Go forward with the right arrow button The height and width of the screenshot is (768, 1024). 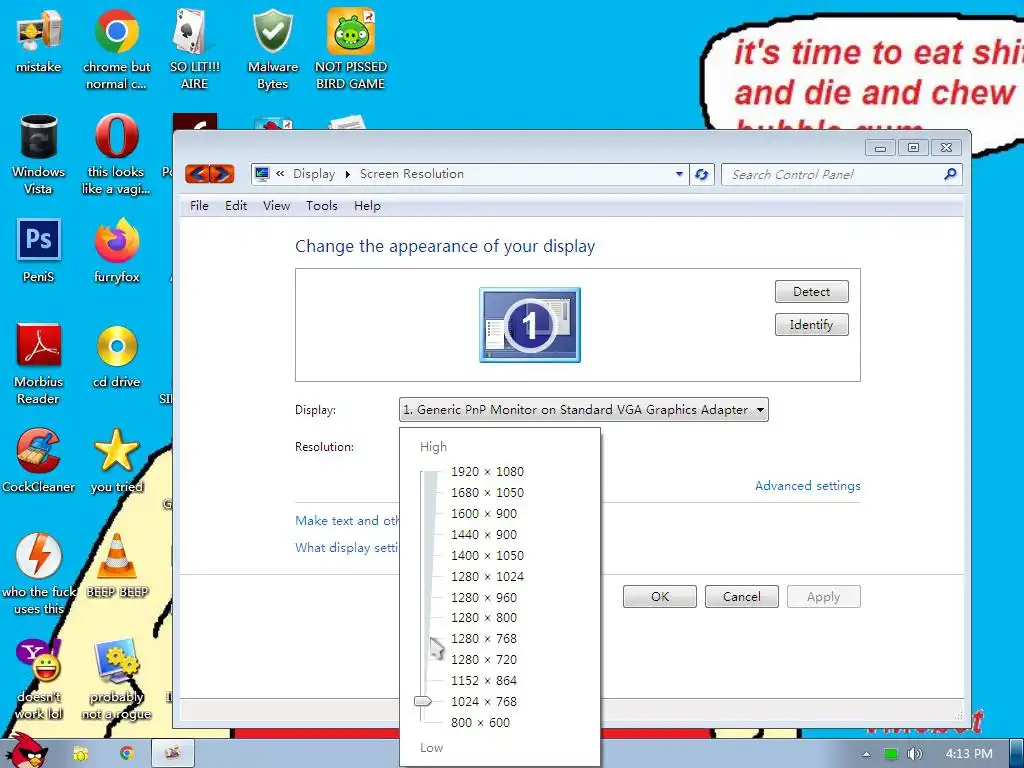[x=222, y=174]
